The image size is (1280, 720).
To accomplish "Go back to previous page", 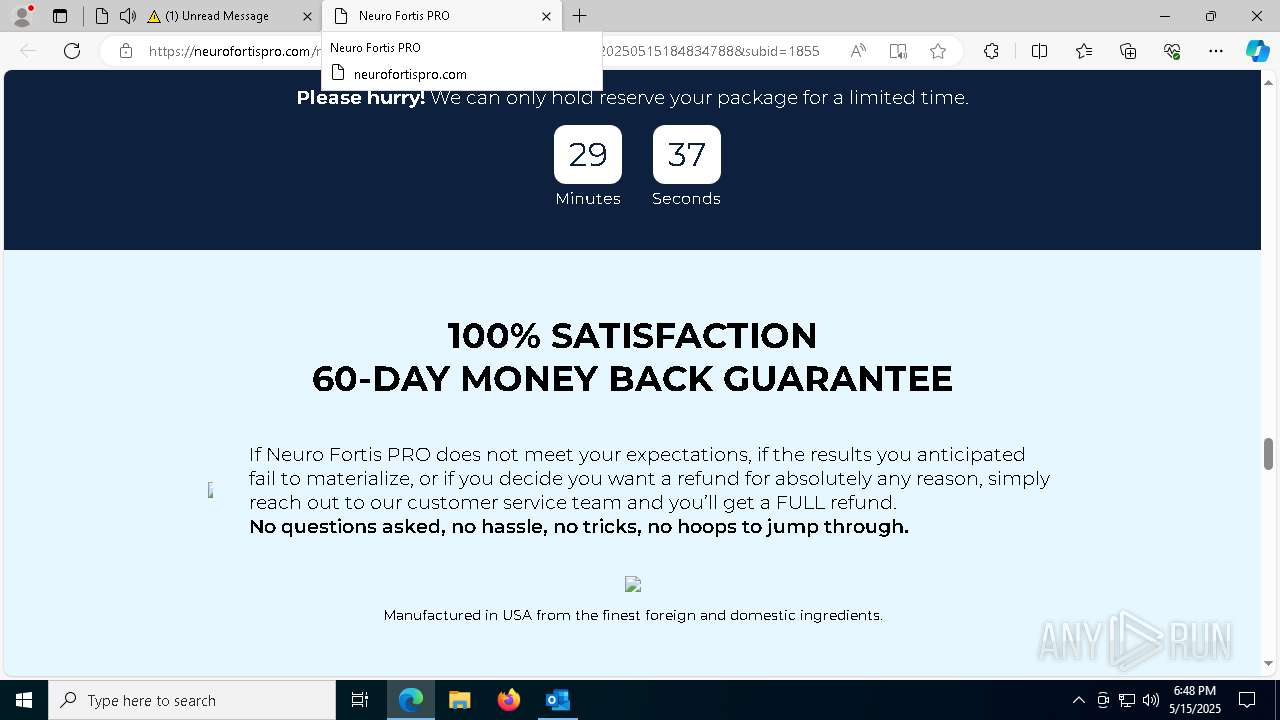I will pyautogui.click(x=28, y=51).
